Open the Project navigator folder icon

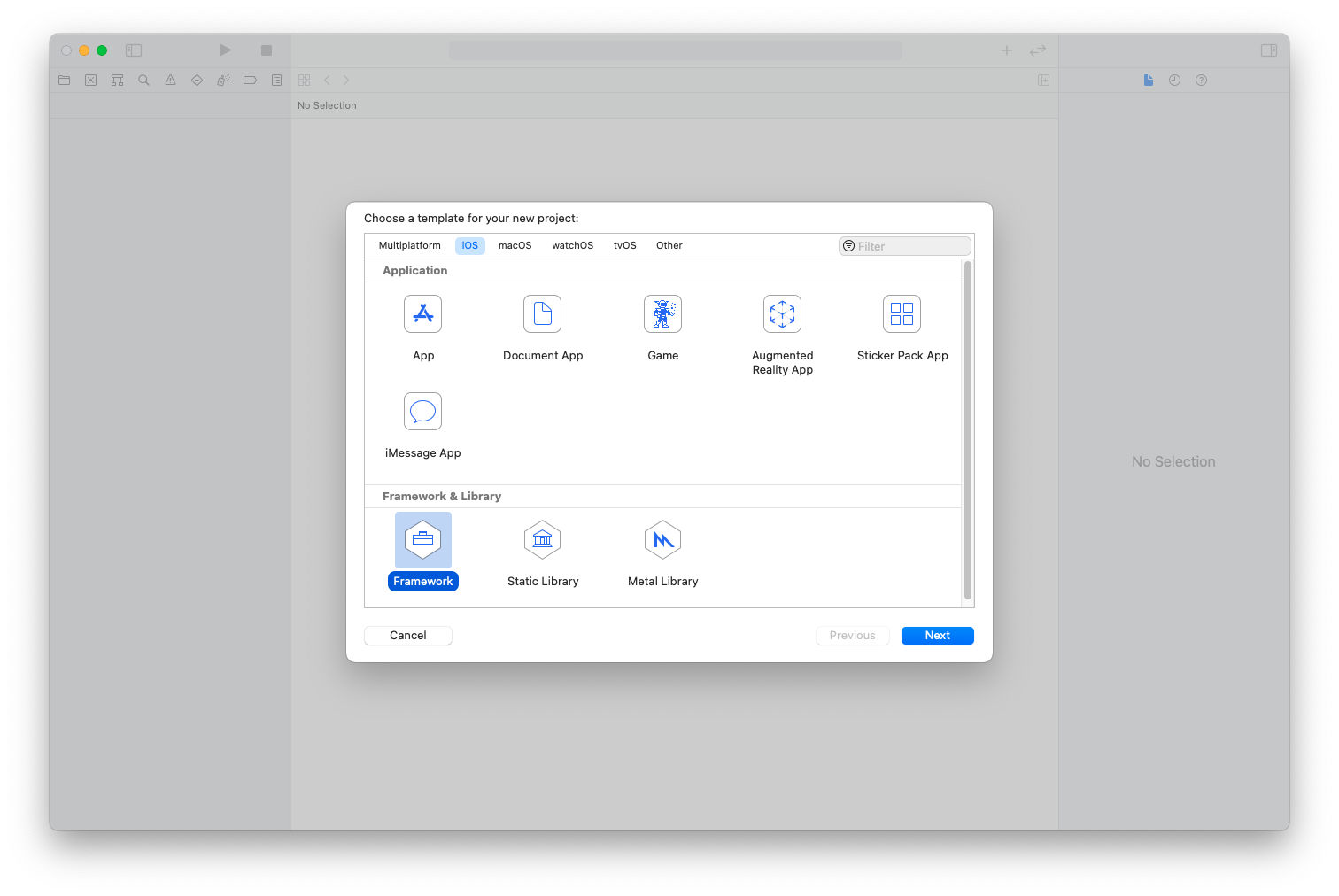(x=64, y=80)
